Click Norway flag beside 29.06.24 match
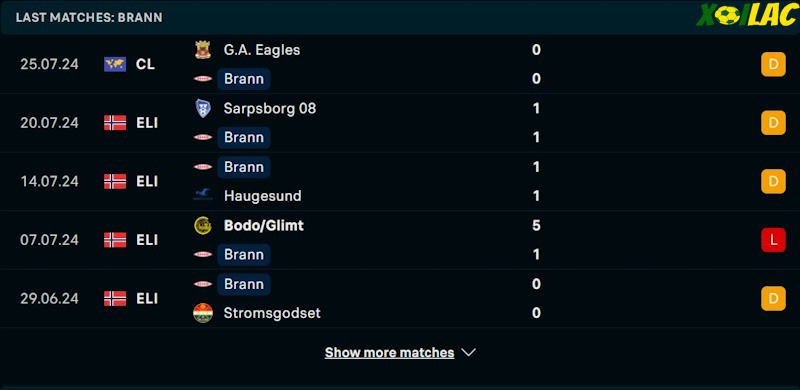 click(x=115, y=298)
